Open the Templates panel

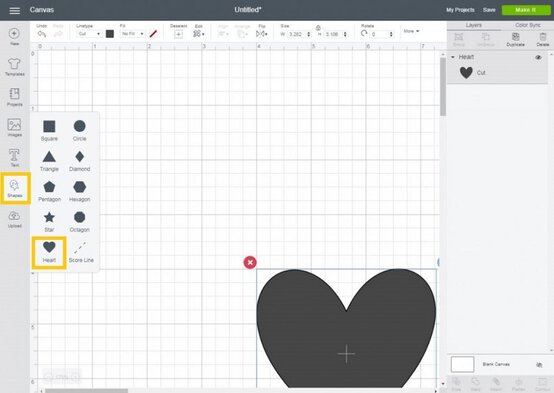coord(14,67)
